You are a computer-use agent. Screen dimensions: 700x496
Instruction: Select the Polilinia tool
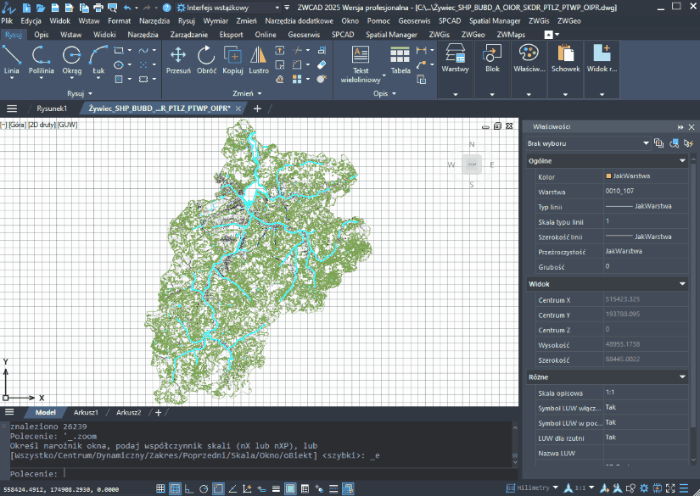41,58
